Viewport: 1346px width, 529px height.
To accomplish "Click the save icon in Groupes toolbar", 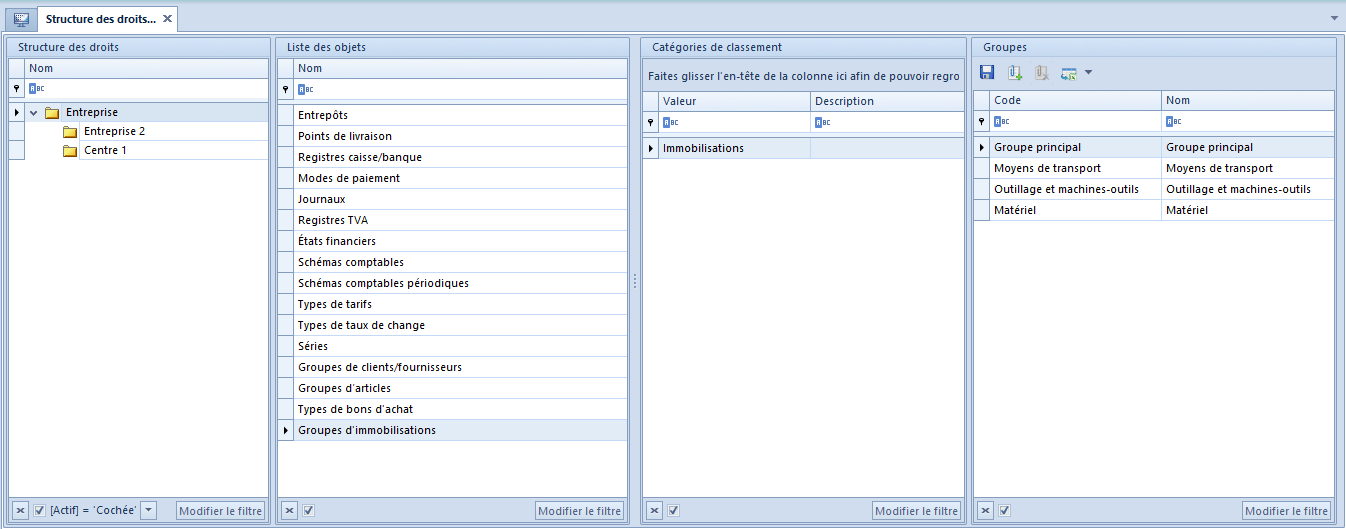I will [987, 73].
